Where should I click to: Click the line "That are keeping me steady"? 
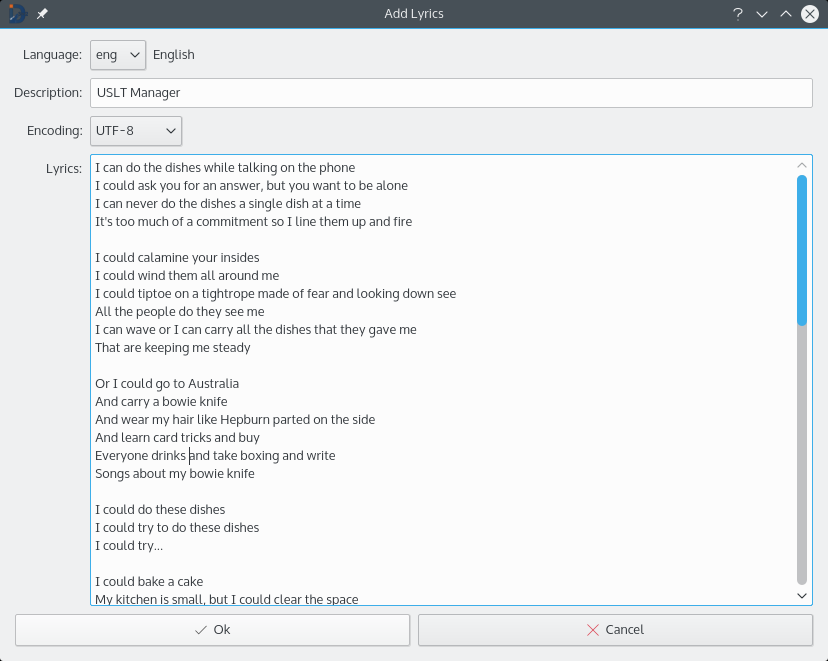click(x=173, y=348)
